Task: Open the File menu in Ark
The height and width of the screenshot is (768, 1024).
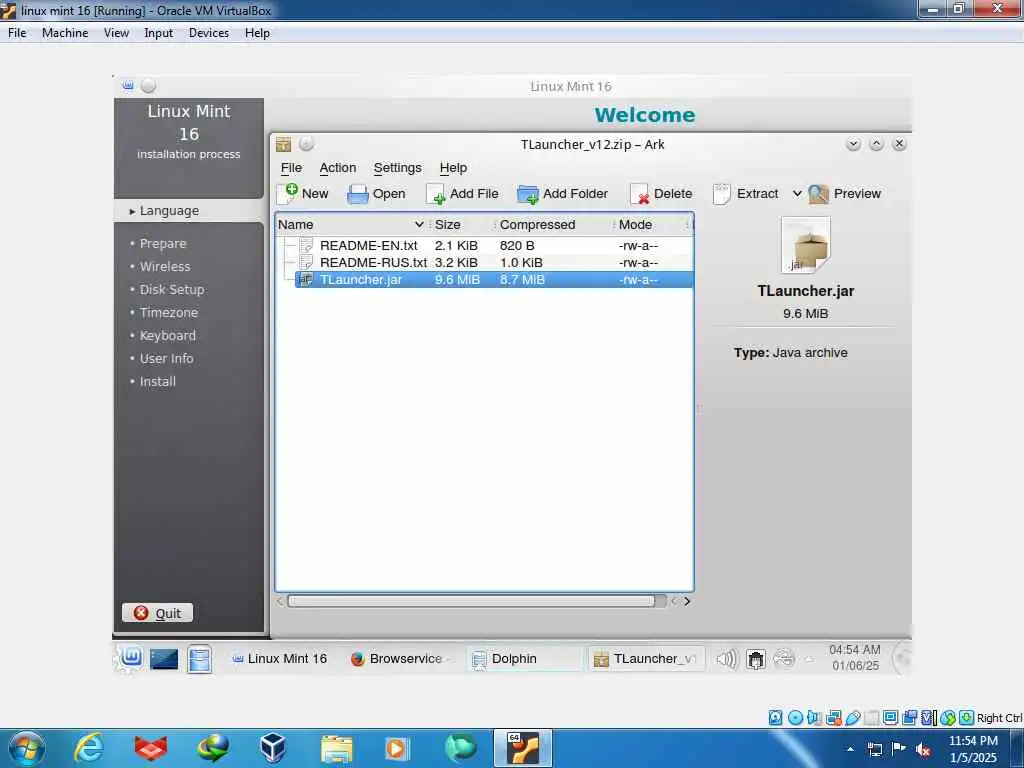Action: pos(291,168)
